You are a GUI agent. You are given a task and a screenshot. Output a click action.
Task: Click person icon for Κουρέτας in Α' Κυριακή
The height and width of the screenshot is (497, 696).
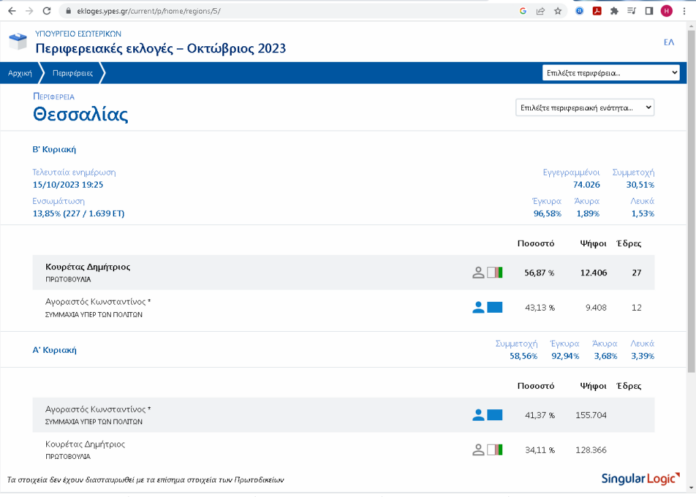(x=478, y=450)
